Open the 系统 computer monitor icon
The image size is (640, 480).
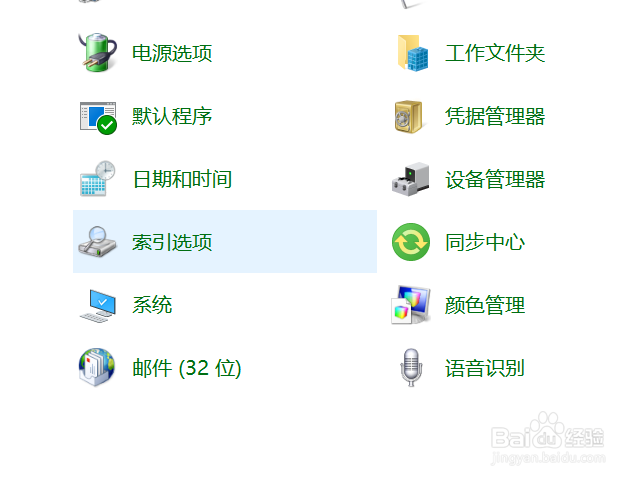tap(98, 306)
